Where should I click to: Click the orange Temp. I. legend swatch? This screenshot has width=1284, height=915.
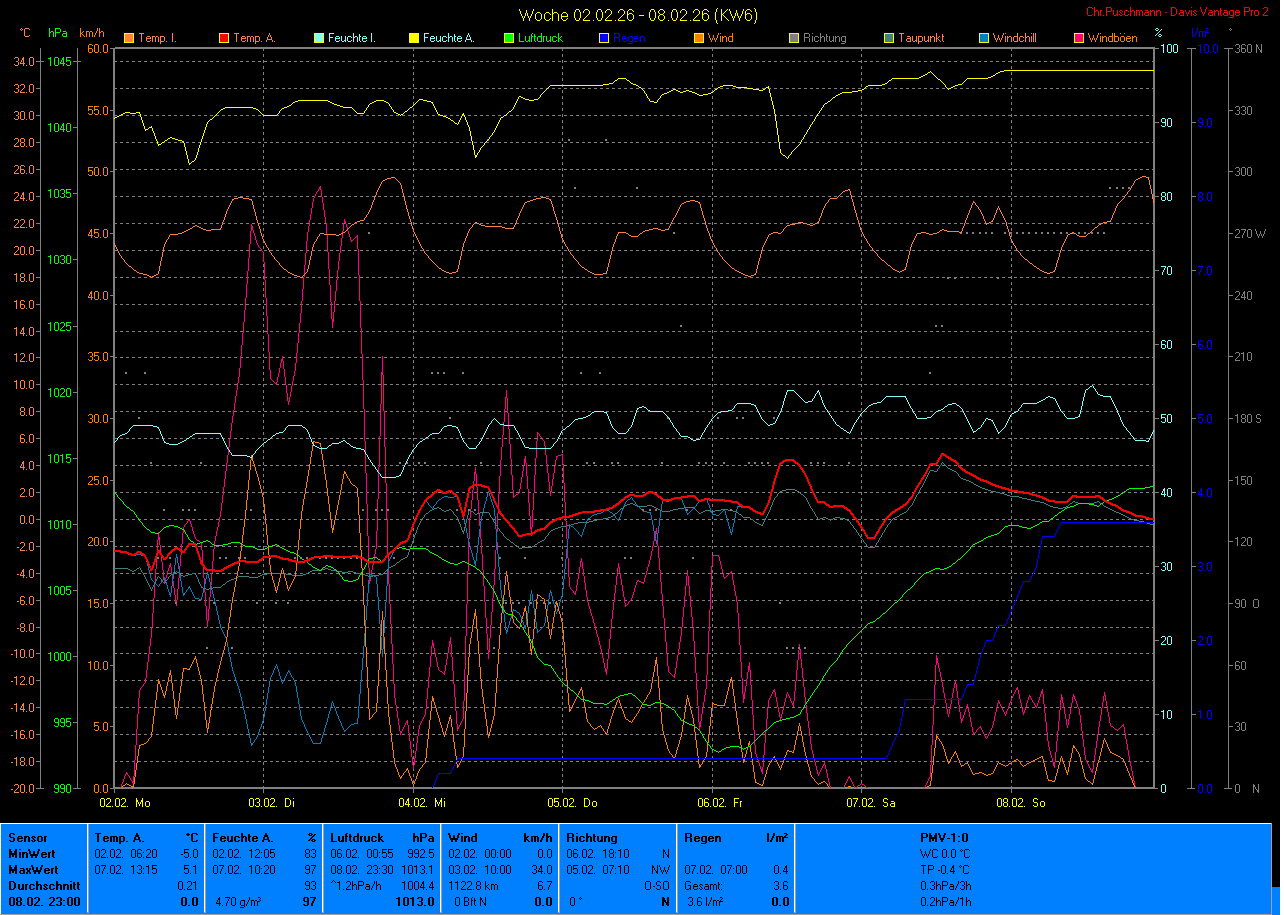coord(129,39)
